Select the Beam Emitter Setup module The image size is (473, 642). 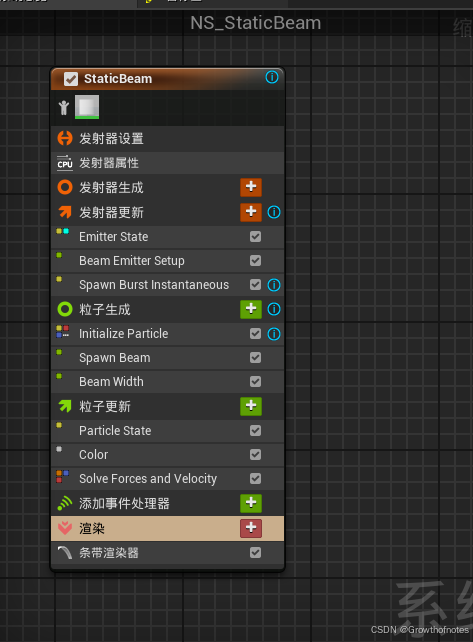pos(167,261)
